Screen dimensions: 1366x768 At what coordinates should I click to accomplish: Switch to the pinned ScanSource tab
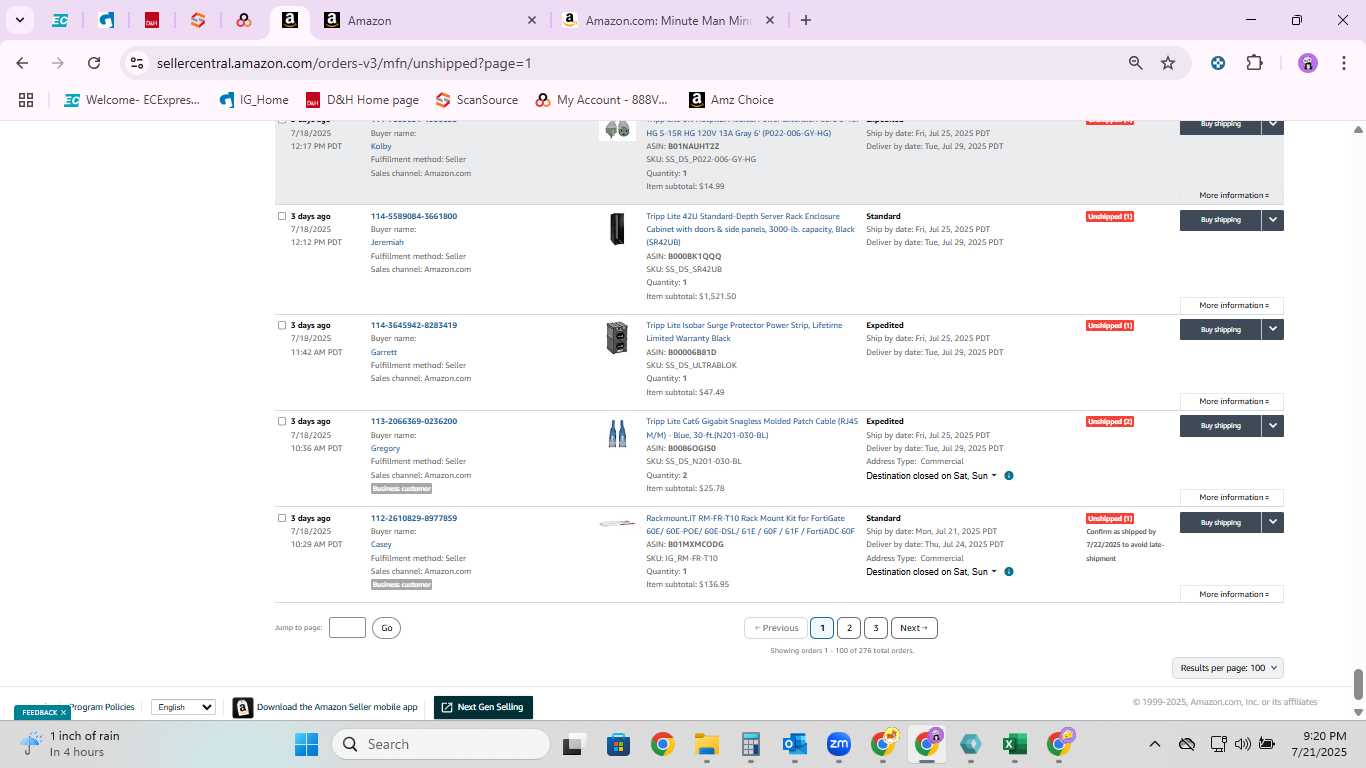198,20
